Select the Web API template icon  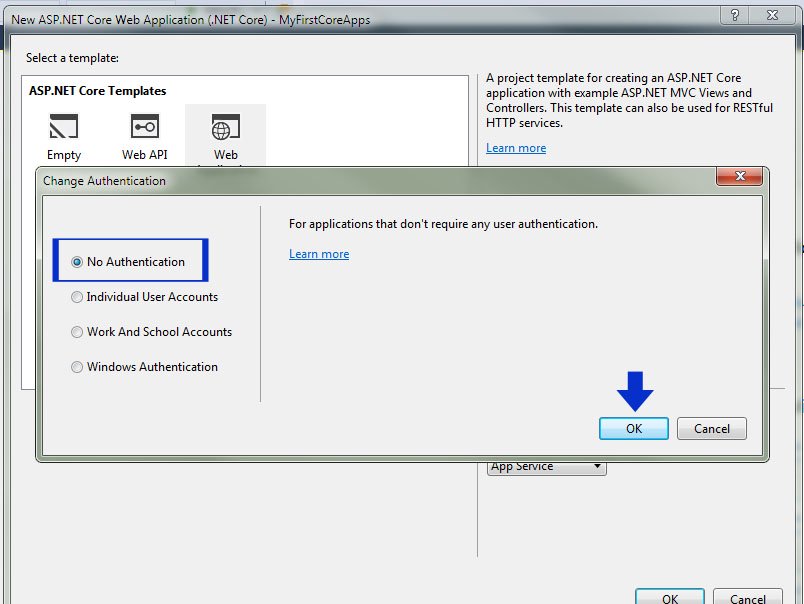145,126
